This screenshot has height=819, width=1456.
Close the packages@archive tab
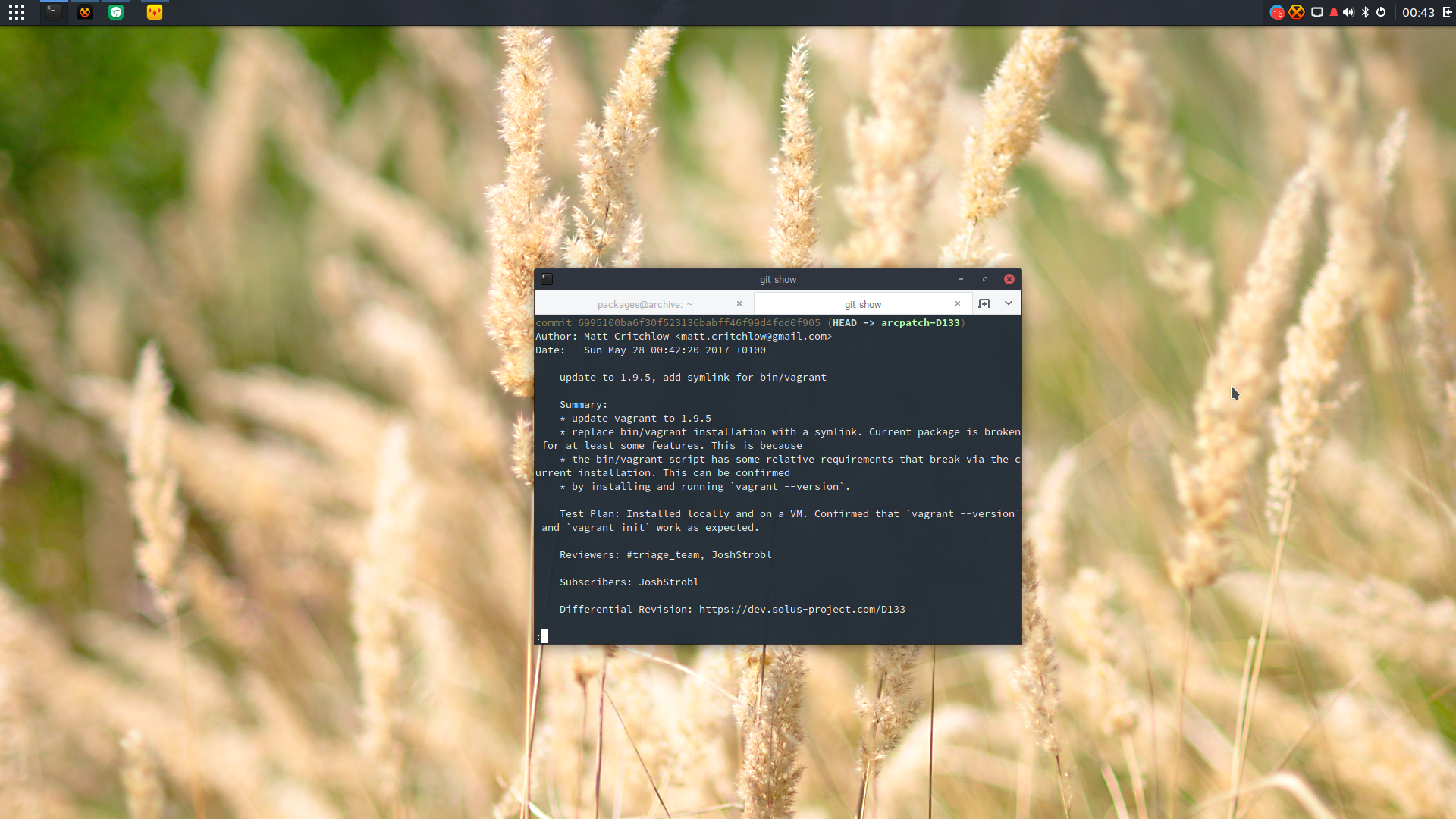[x=739, y=303]
